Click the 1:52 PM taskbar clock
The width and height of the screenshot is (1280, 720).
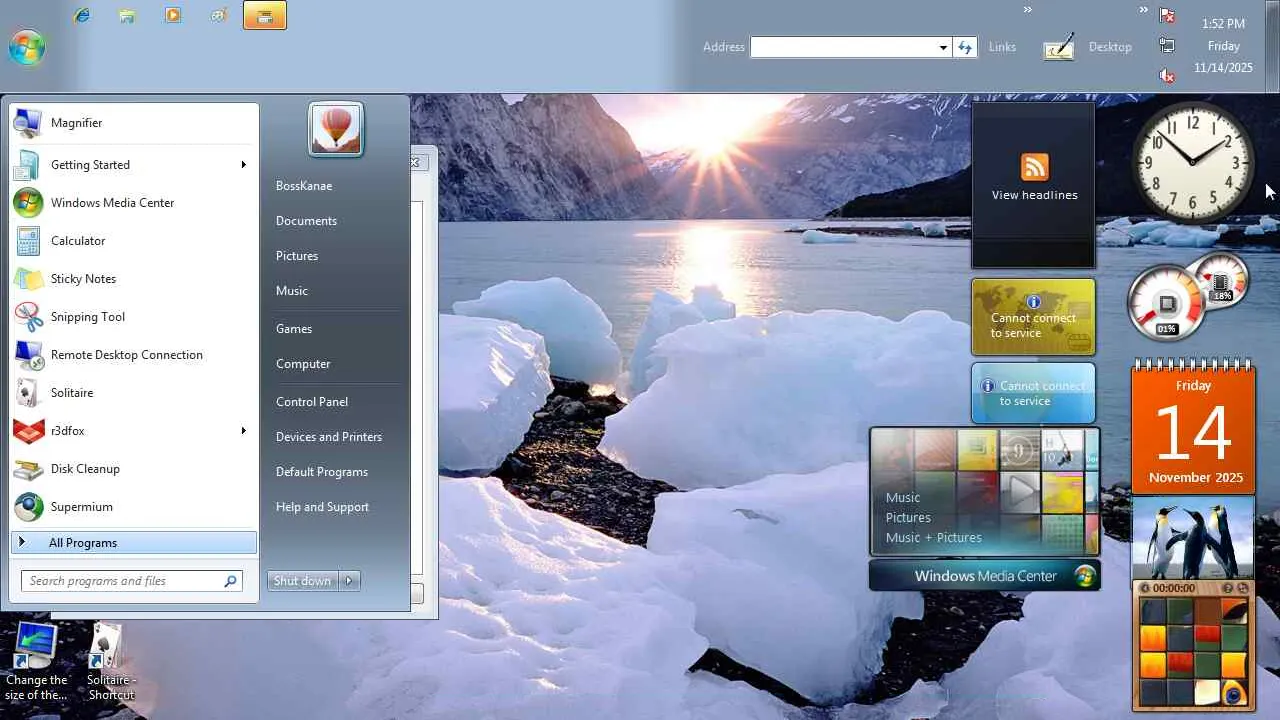coord(1223,23)
